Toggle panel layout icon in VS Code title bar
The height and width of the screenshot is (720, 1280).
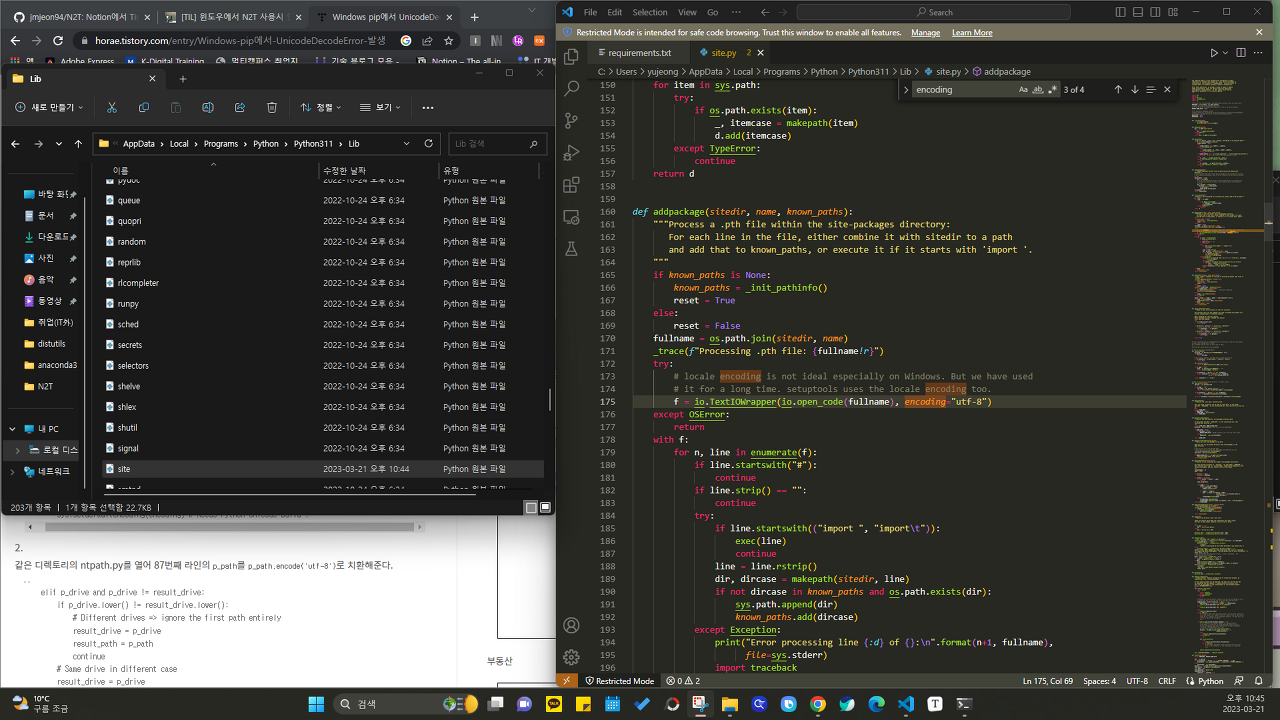pos(1139,12)
